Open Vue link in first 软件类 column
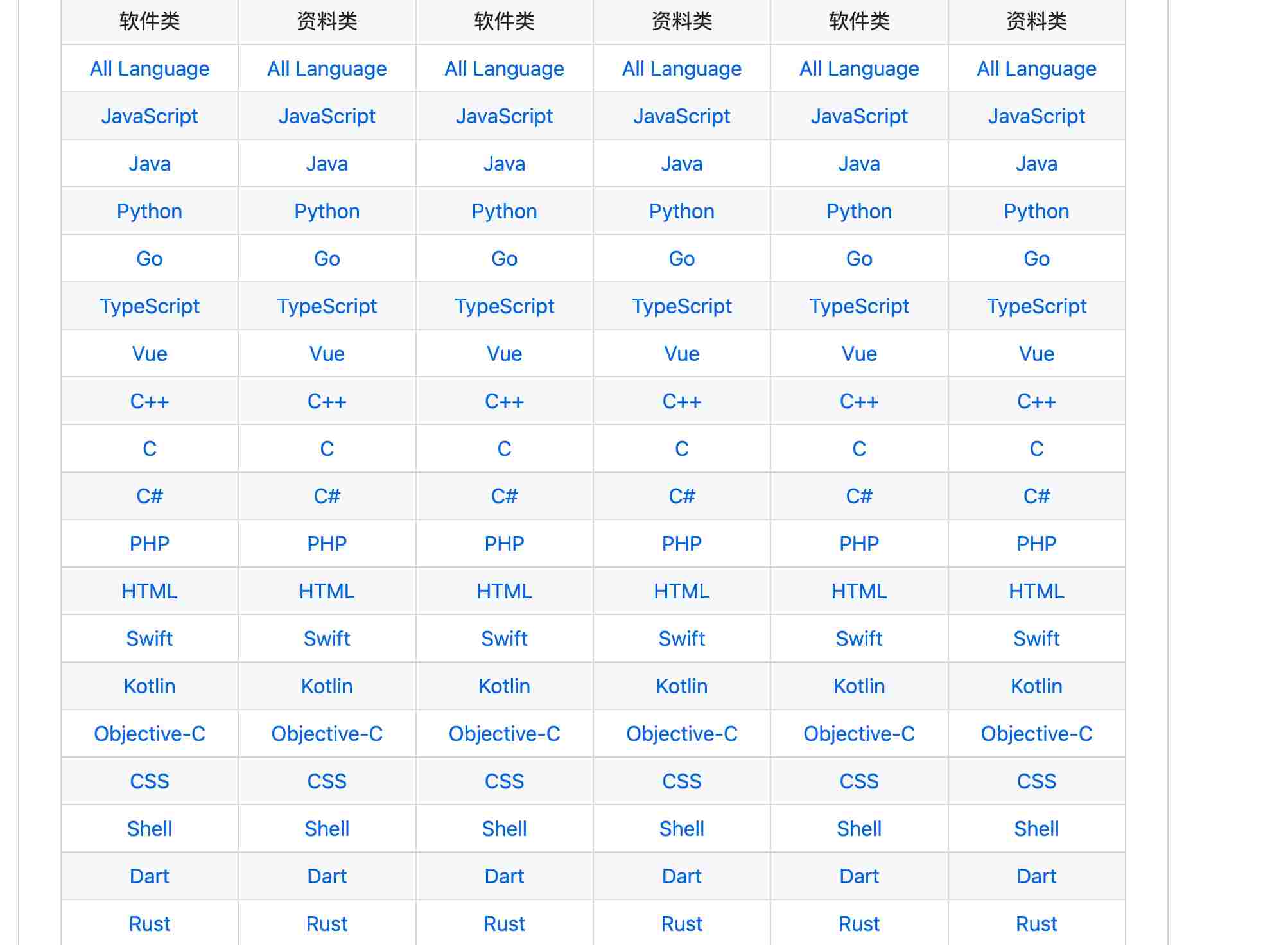 click(x=150, y=354)
